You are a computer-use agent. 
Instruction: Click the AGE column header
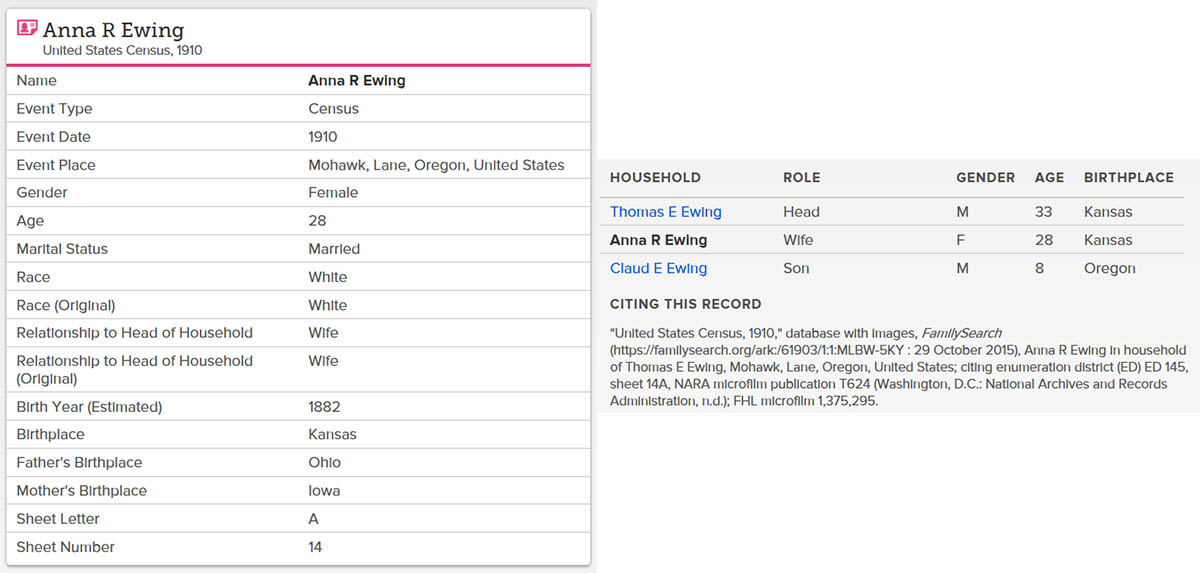pyautogui.click(x=1050, y=177)
